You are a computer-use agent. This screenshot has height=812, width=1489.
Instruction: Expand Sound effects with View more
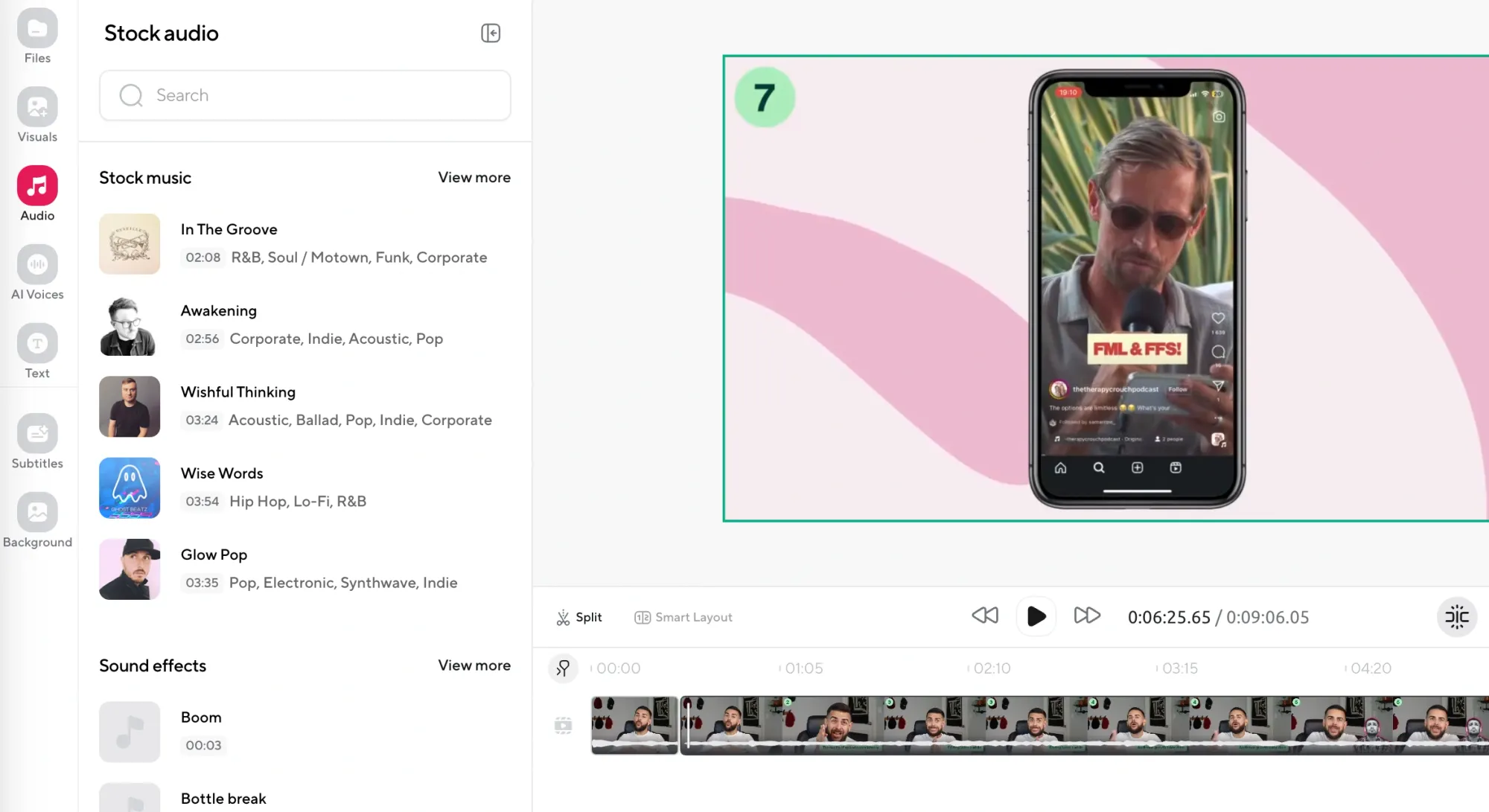[474, 665]
